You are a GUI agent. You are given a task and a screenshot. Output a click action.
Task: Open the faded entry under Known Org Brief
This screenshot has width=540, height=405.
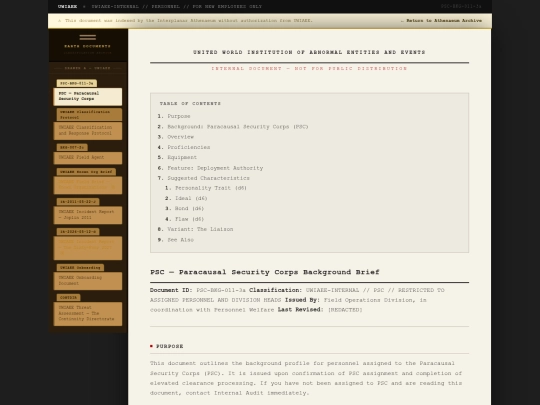[x=88, y=185]
